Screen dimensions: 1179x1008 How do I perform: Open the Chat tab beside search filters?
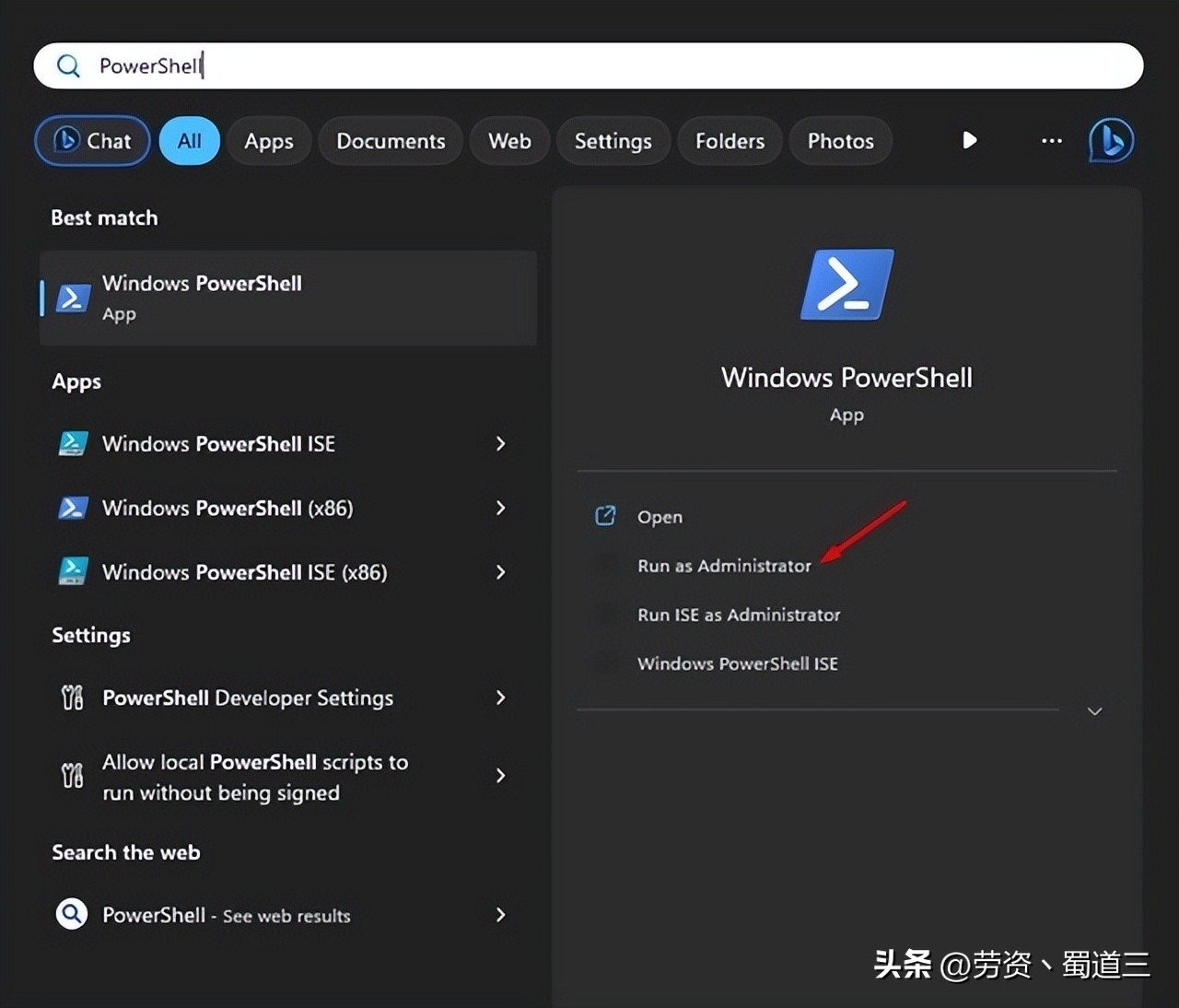pos(91,140)
